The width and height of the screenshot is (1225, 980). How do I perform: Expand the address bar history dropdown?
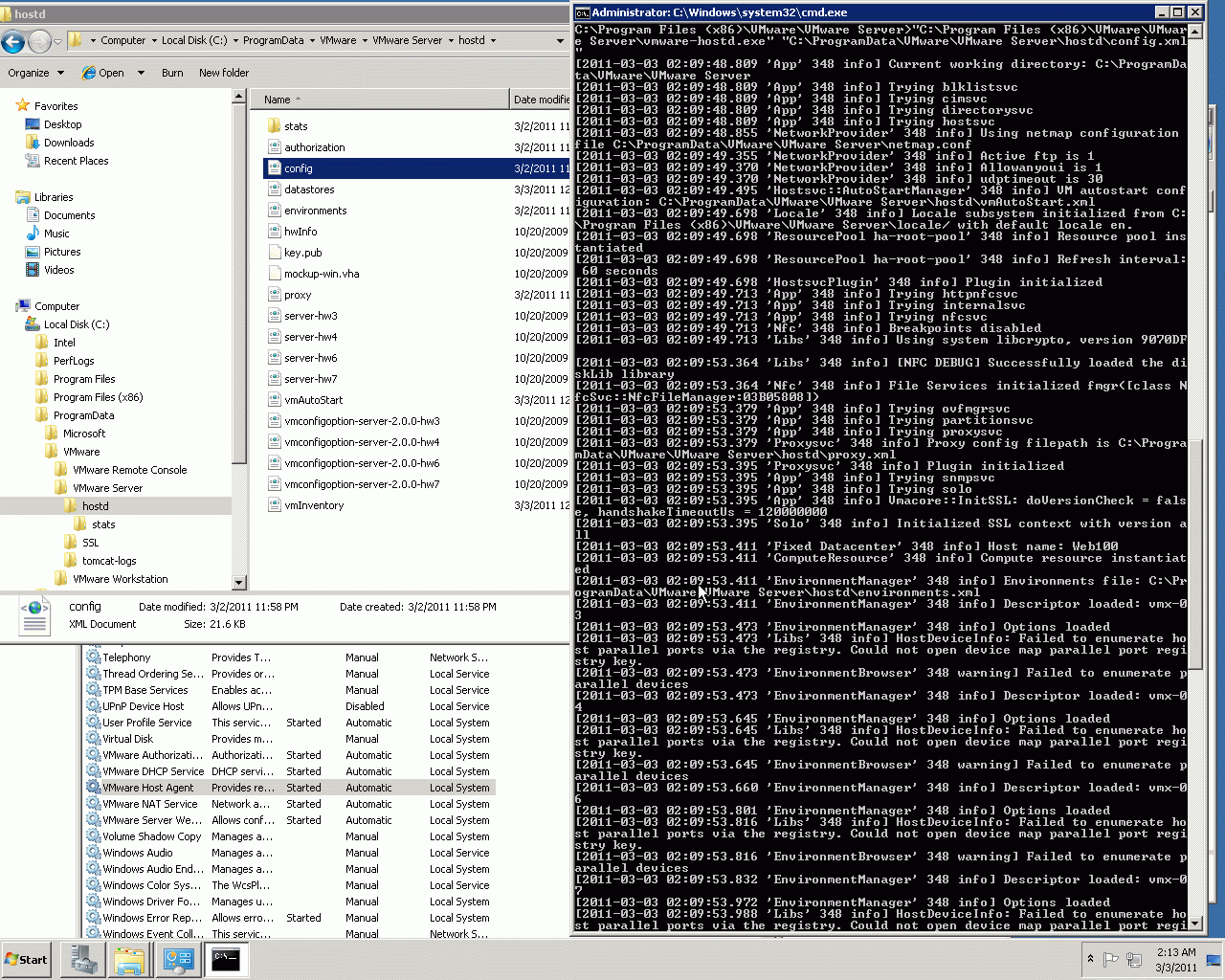pos(560,41)
